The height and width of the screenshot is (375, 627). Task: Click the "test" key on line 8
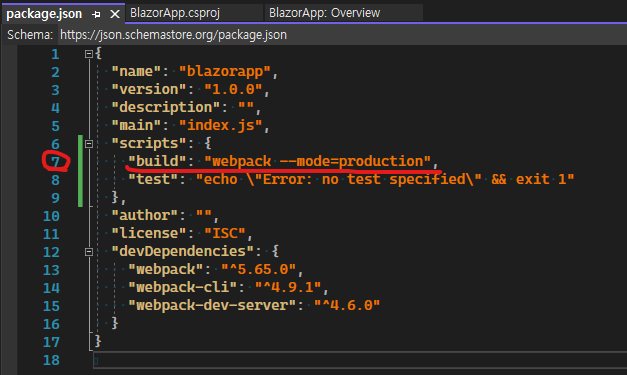click(153, 180)
